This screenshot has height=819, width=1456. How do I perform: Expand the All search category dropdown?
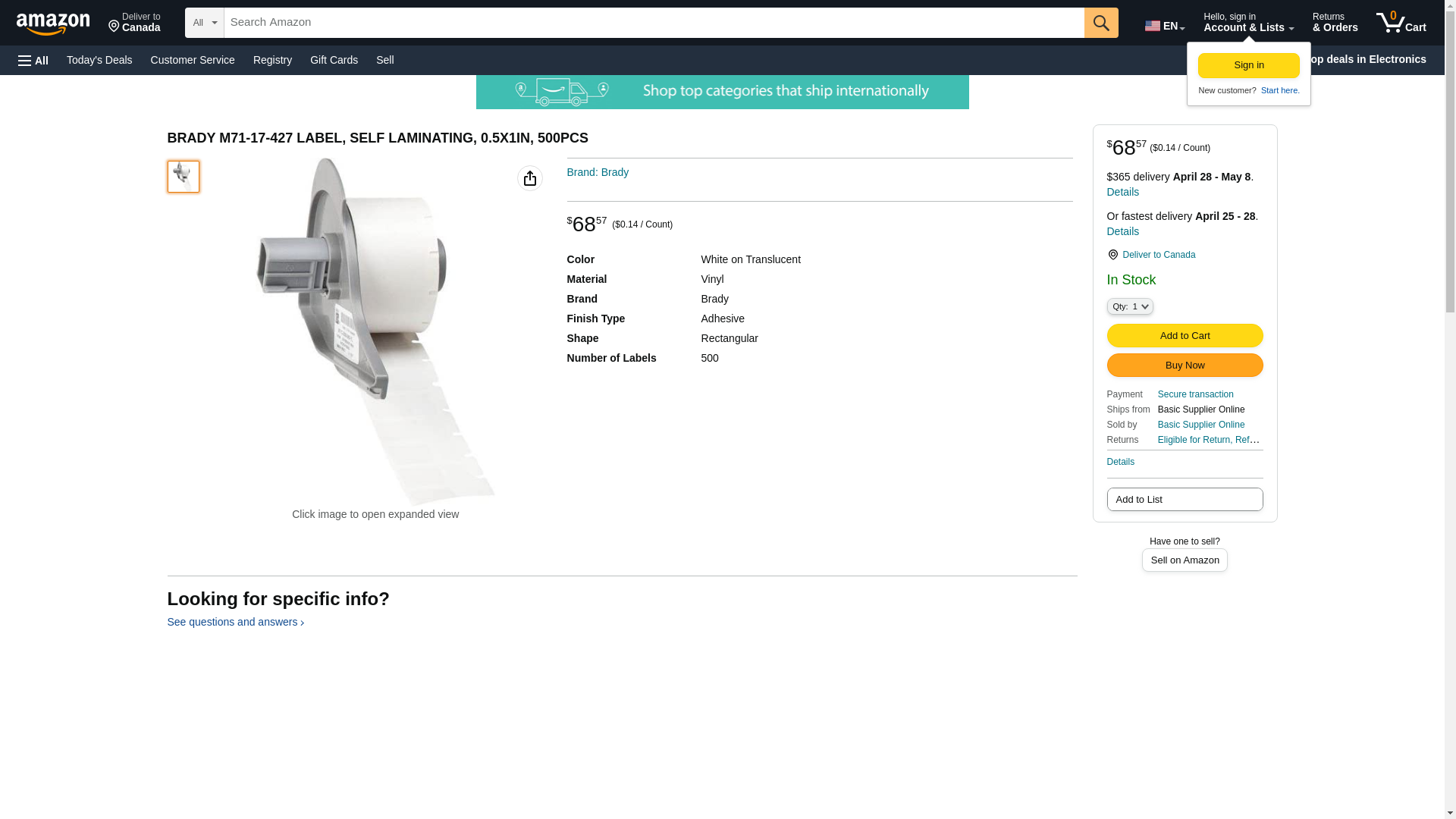204,23
